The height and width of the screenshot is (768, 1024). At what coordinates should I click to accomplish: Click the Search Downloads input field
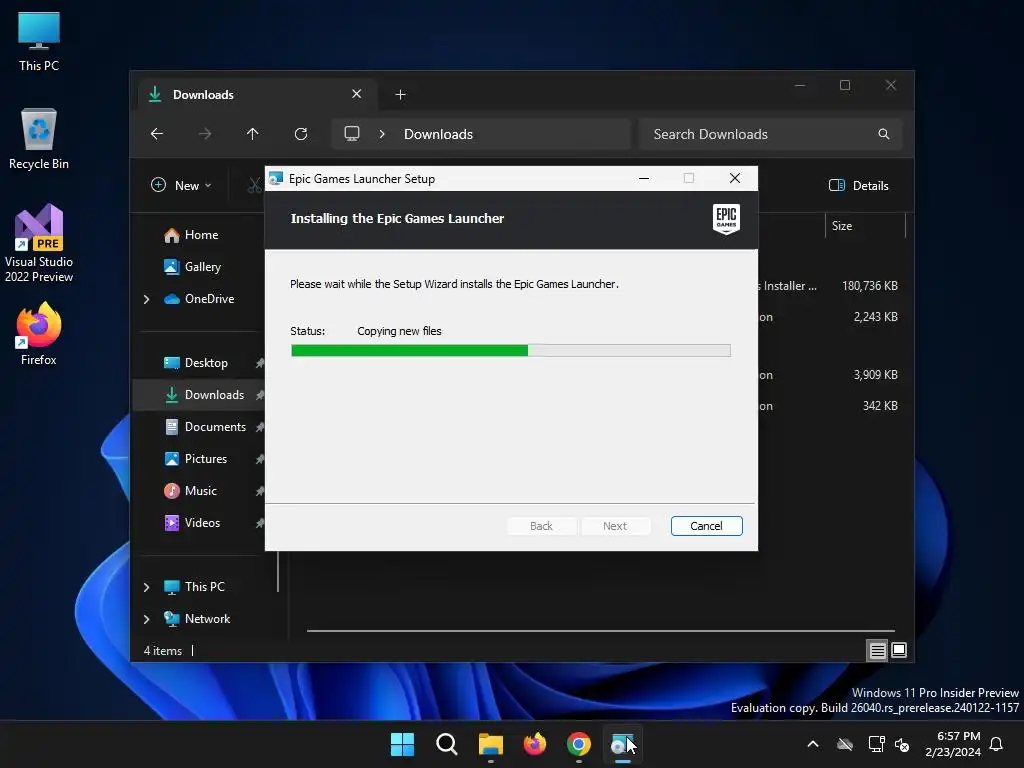coord(771,134)
